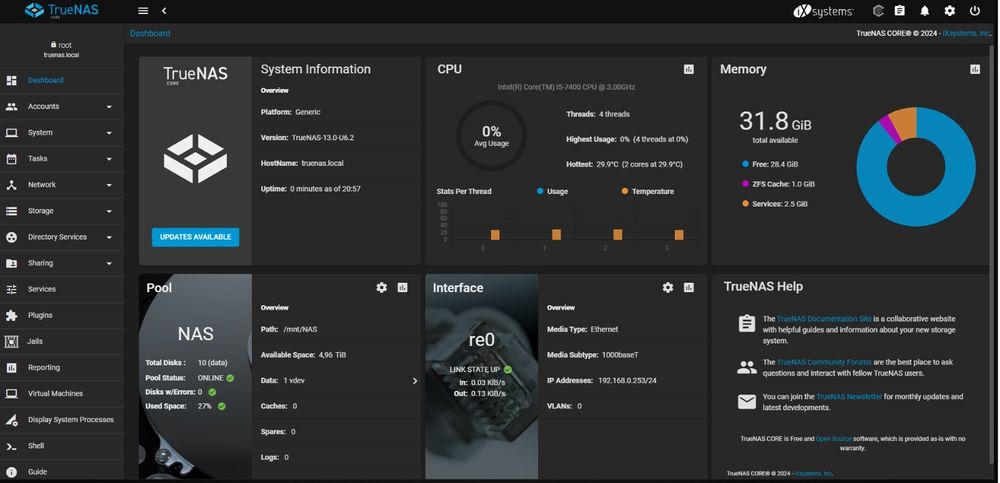Open the TrueCommand status icon
This screenshot has width=1000, height=483.
click(878, 11)
